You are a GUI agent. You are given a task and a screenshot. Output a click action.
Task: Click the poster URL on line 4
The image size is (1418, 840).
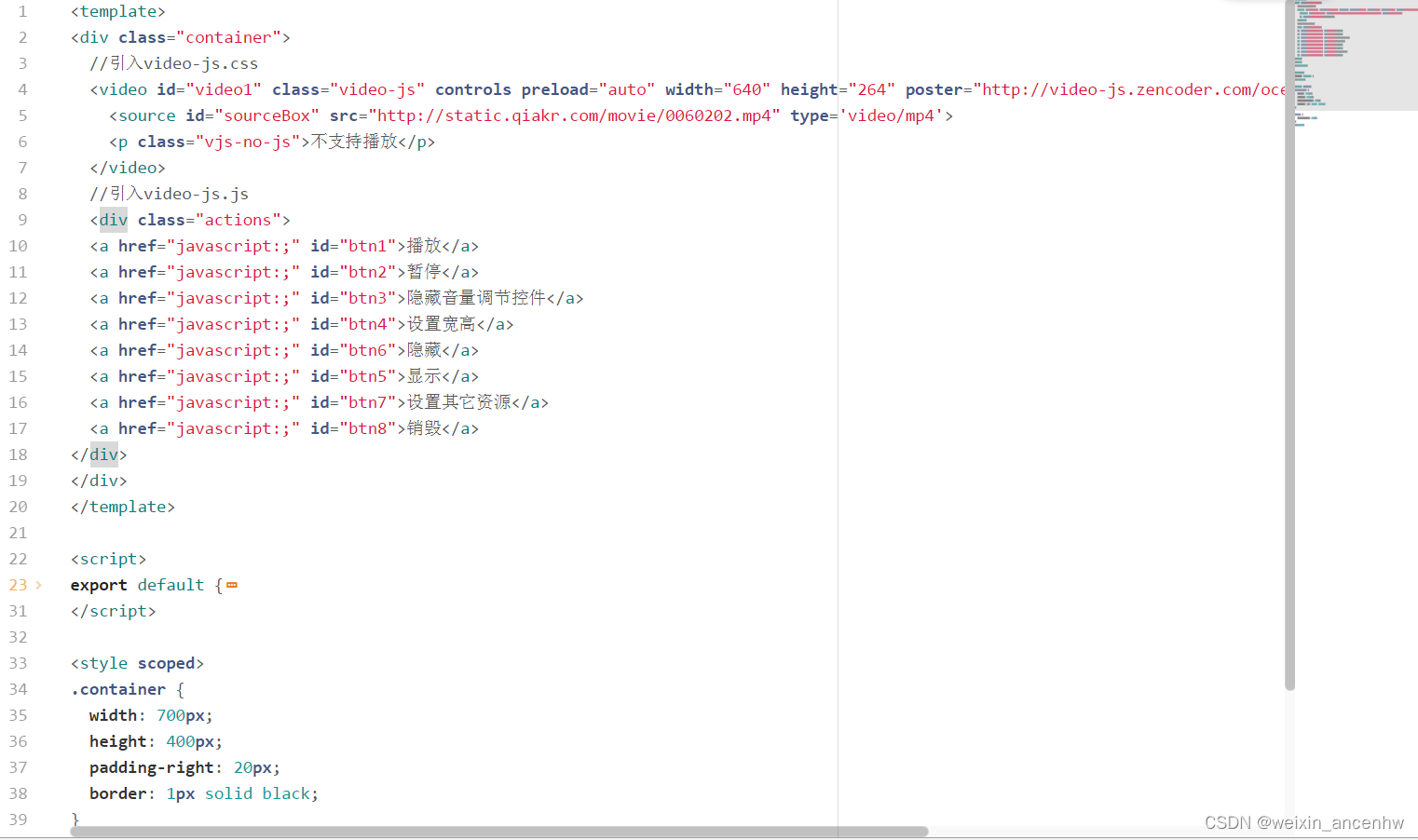tap(1129, 89)
